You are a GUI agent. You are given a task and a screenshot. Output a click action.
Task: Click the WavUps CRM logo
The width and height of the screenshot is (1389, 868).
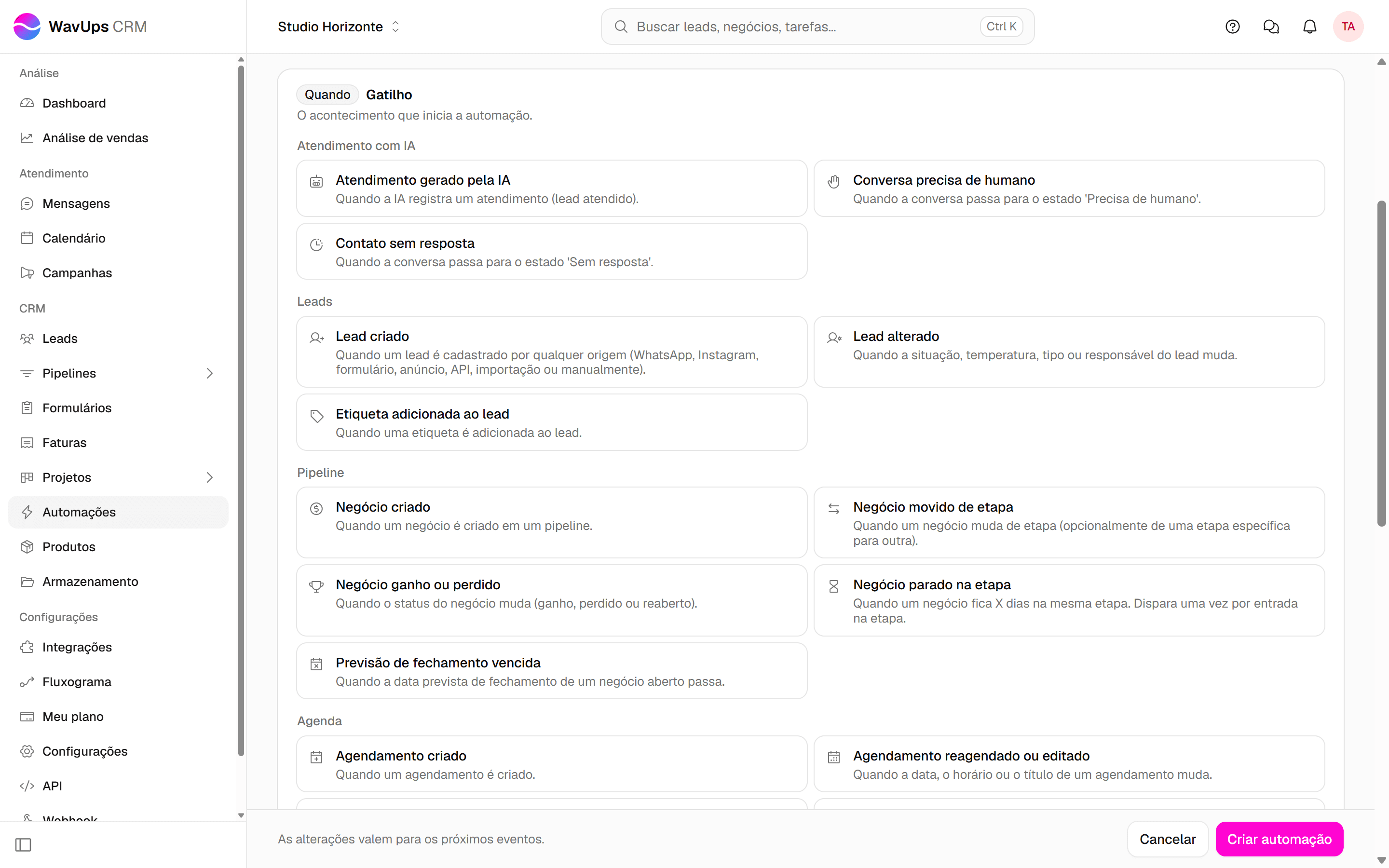pyautogui.click(x=80, y=27)
